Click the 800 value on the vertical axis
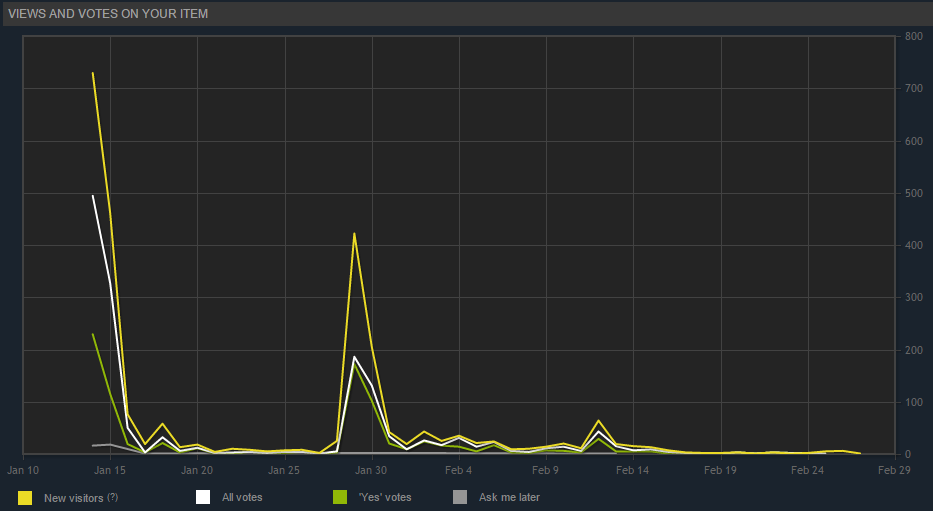Viewport: 933px width, 511px height. (x=913, y=36)
